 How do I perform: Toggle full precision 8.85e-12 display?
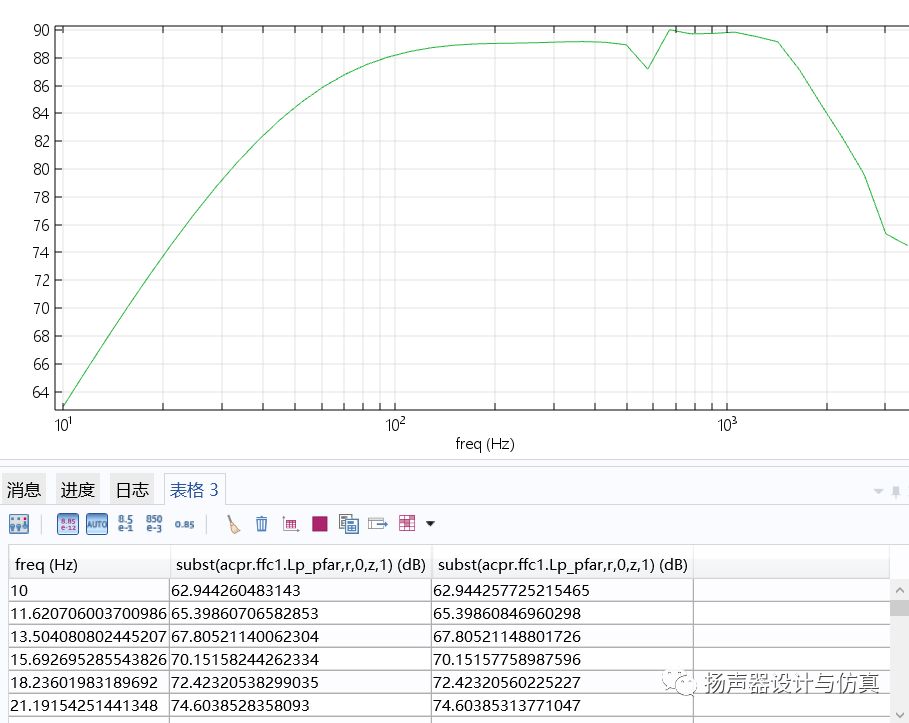tap(68, 523)
